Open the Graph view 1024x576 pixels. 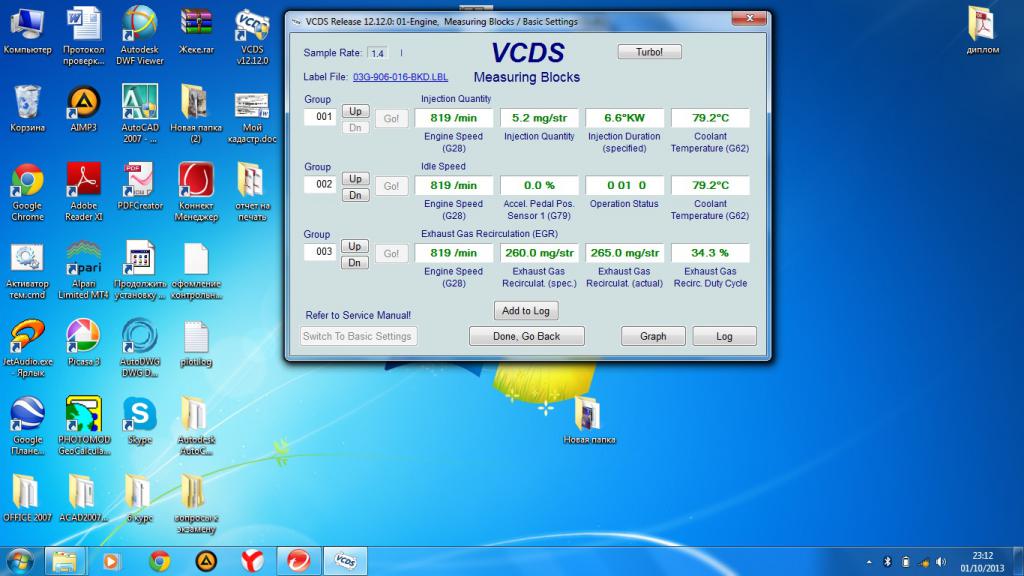[653, 336]
